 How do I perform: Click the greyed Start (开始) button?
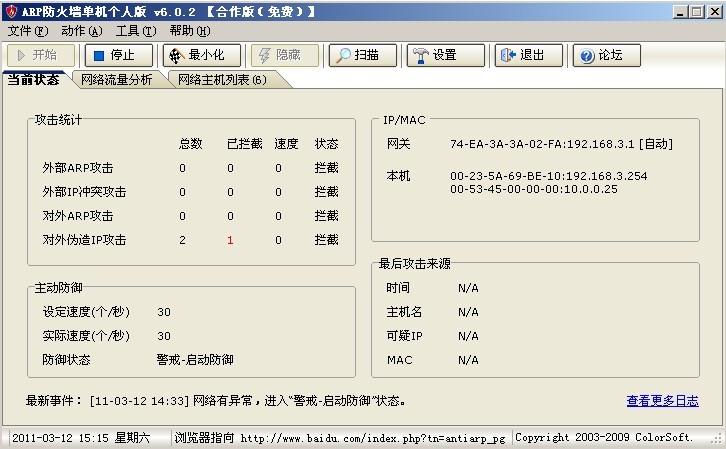tap(41, 56)
